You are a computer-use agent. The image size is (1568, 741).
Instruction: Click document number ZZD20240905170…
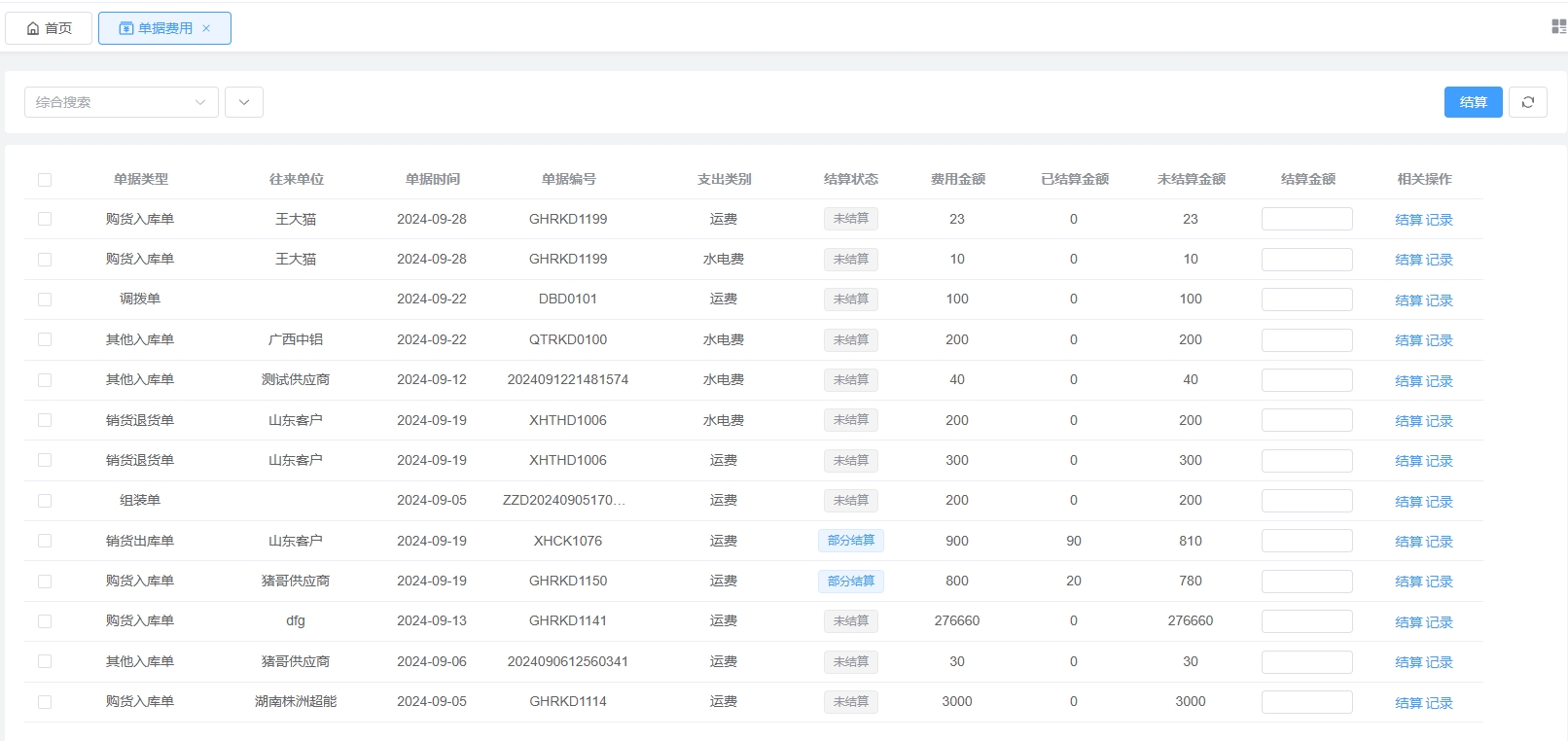click(x=564, y=500)
